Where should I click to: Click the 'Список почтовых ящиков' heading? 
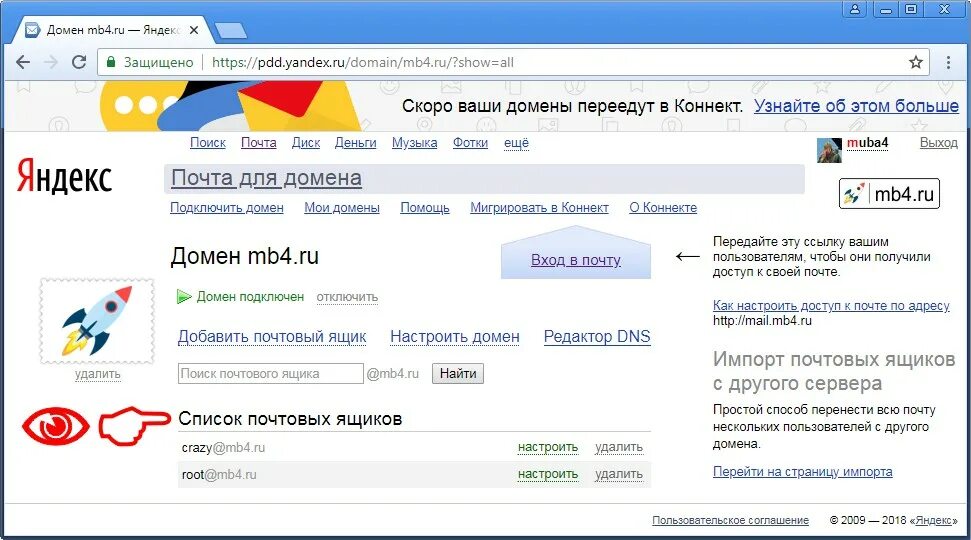click(x=290, y=419)
